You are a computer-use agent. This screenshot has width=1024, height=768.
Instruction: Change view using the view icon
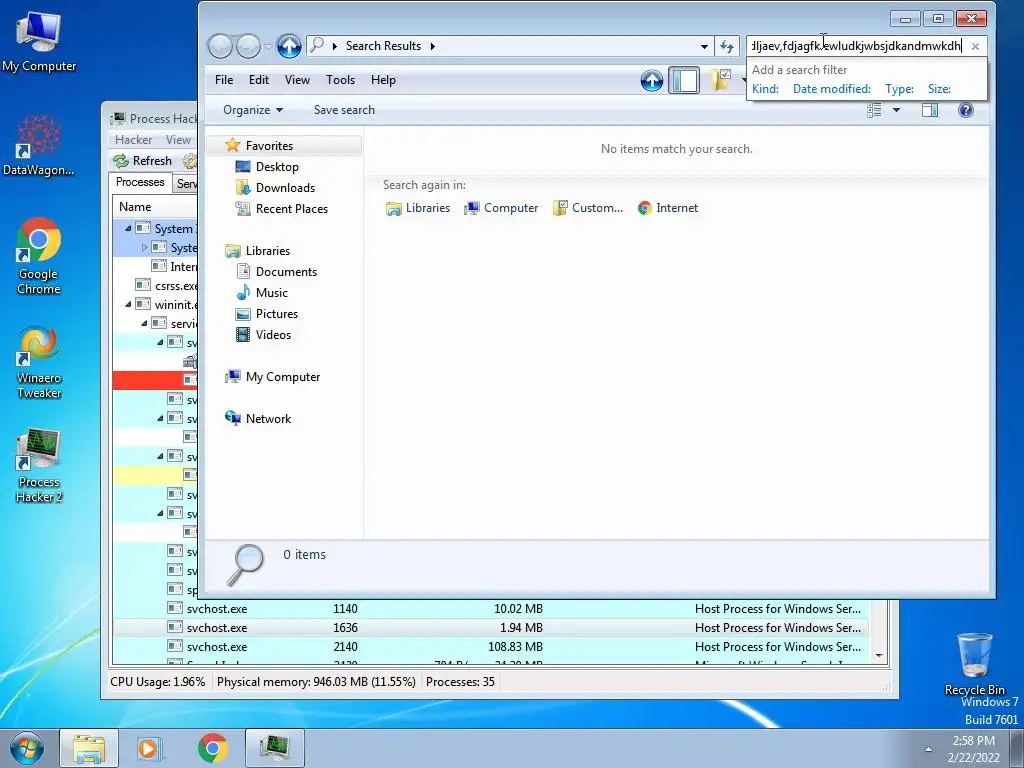874,110
